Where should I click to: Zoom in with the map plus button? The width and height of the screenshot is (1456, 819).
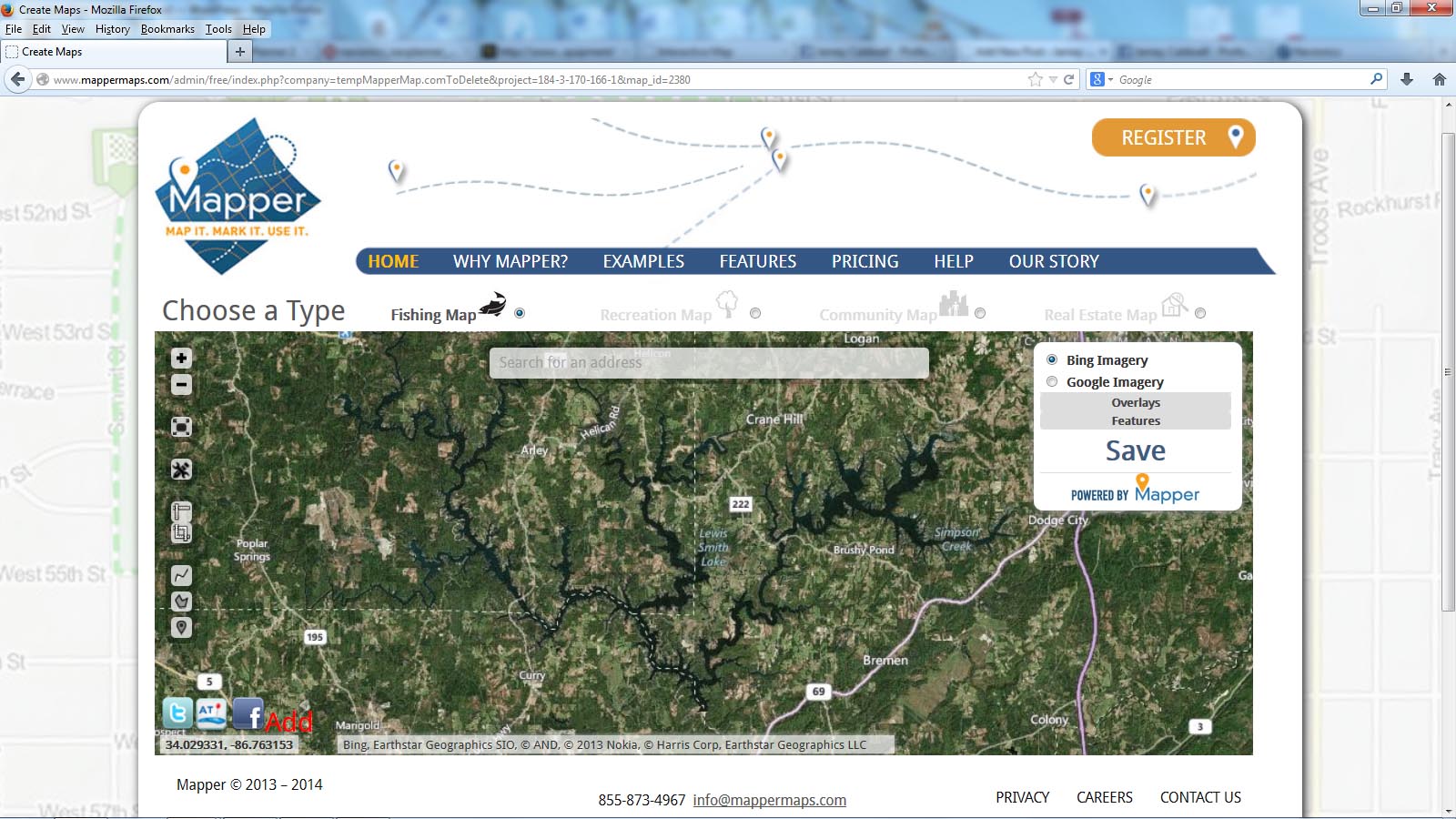[181, 359]
